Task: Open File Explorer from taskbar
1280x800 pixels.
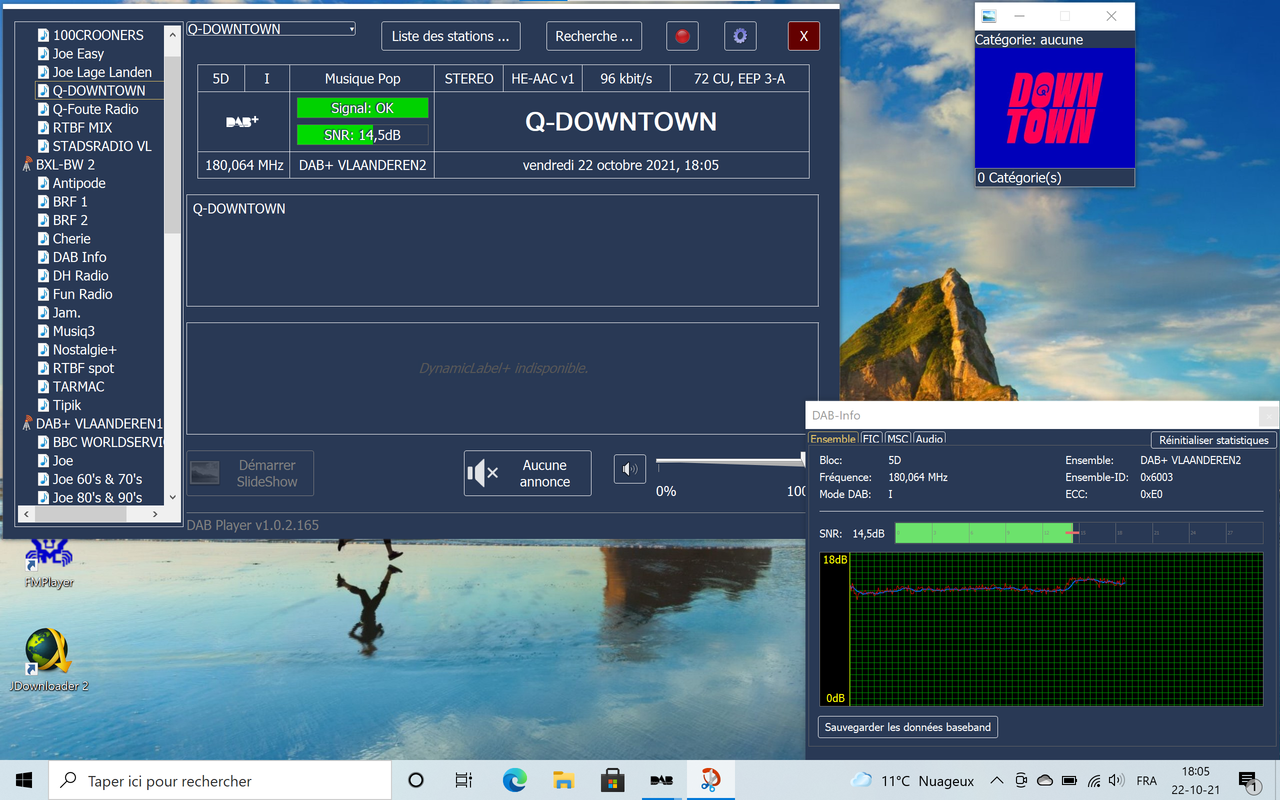Action: click(563, 780)
